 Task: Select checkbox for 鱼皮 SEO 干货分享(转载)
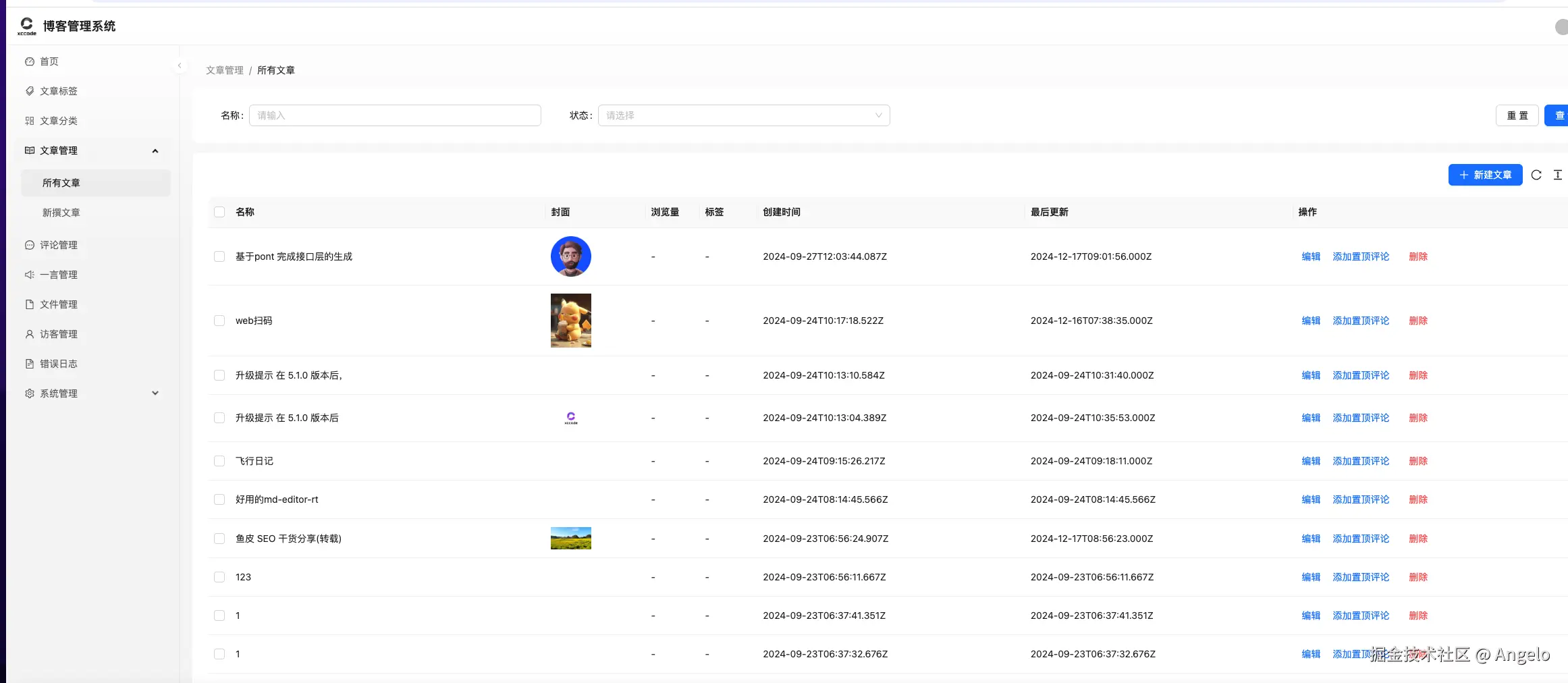tap(219, 539)
